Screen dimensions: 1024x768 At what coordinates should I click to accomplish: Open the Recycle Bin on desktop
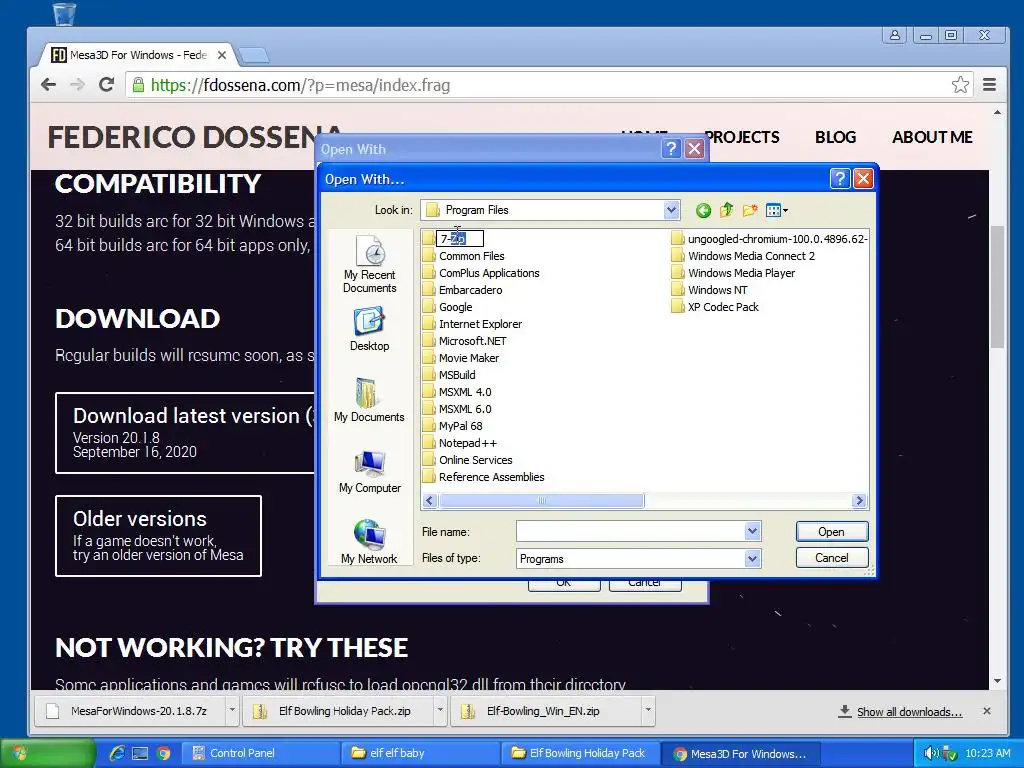[64, 13]
